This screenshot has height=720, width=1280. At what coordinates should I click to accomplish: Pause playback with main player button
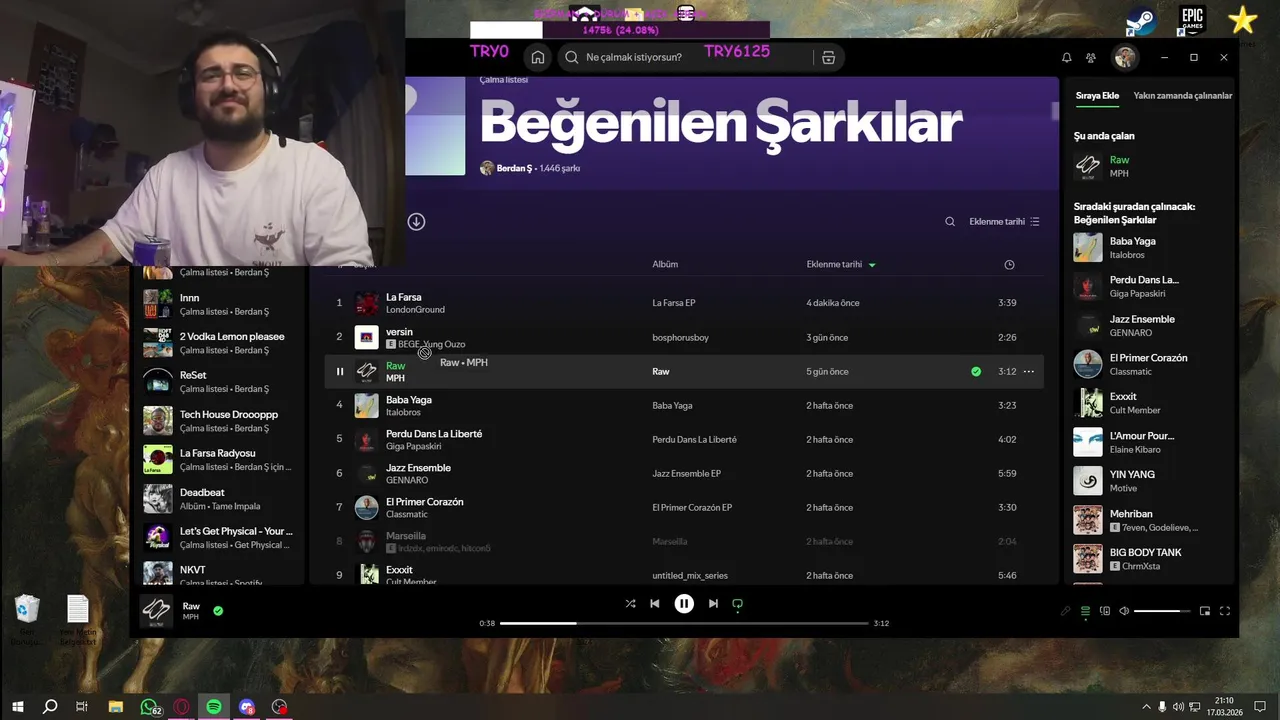tap(684, 604)
